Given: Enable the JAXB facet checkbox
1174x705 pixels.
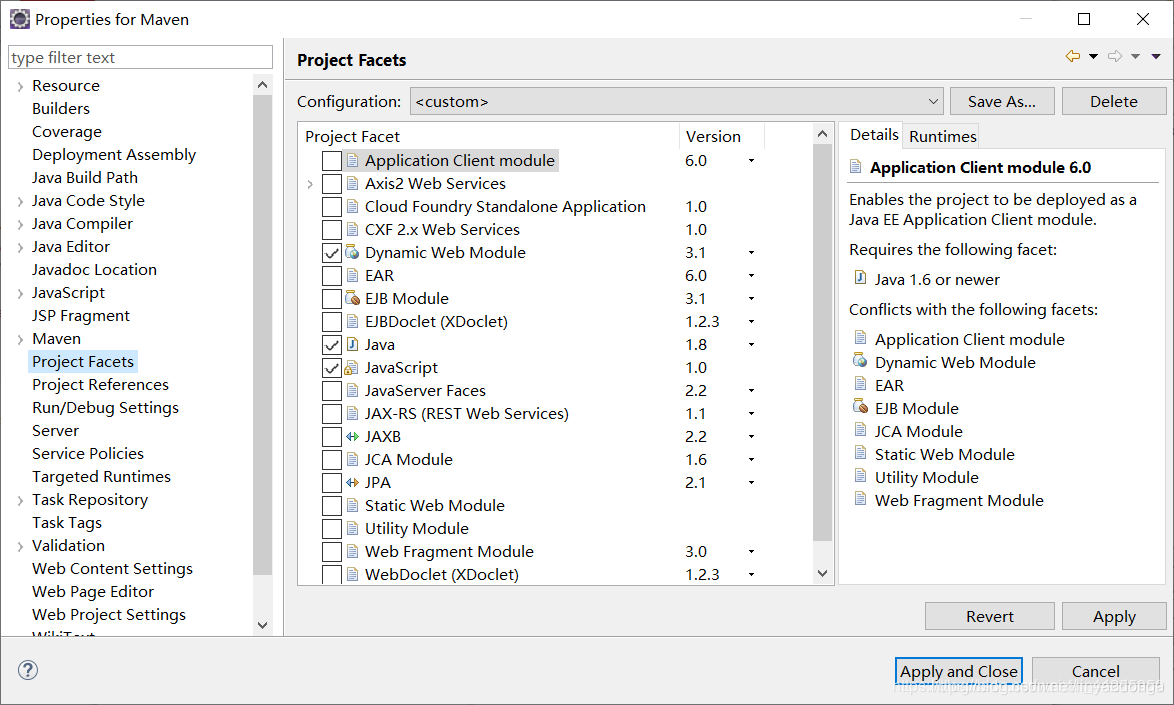Looking at the screenshot, I should [x=332, y=437].
